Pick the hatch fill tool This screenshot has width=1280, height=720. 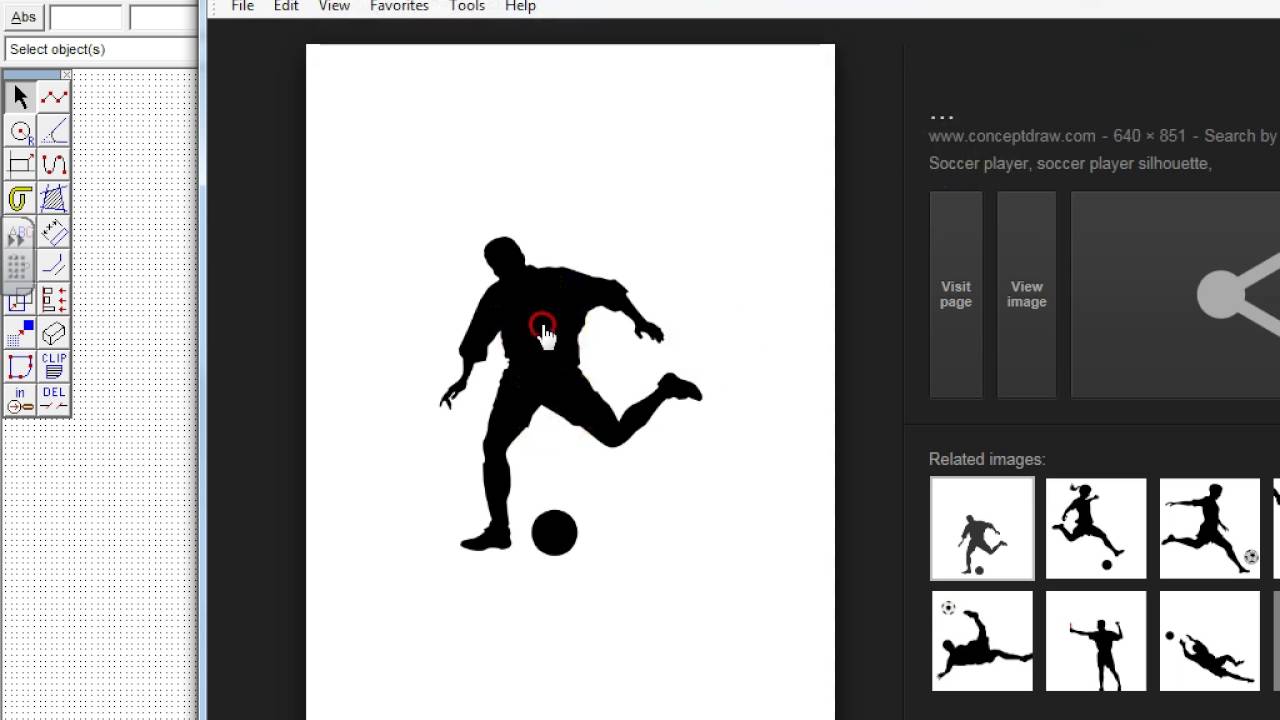54,199
